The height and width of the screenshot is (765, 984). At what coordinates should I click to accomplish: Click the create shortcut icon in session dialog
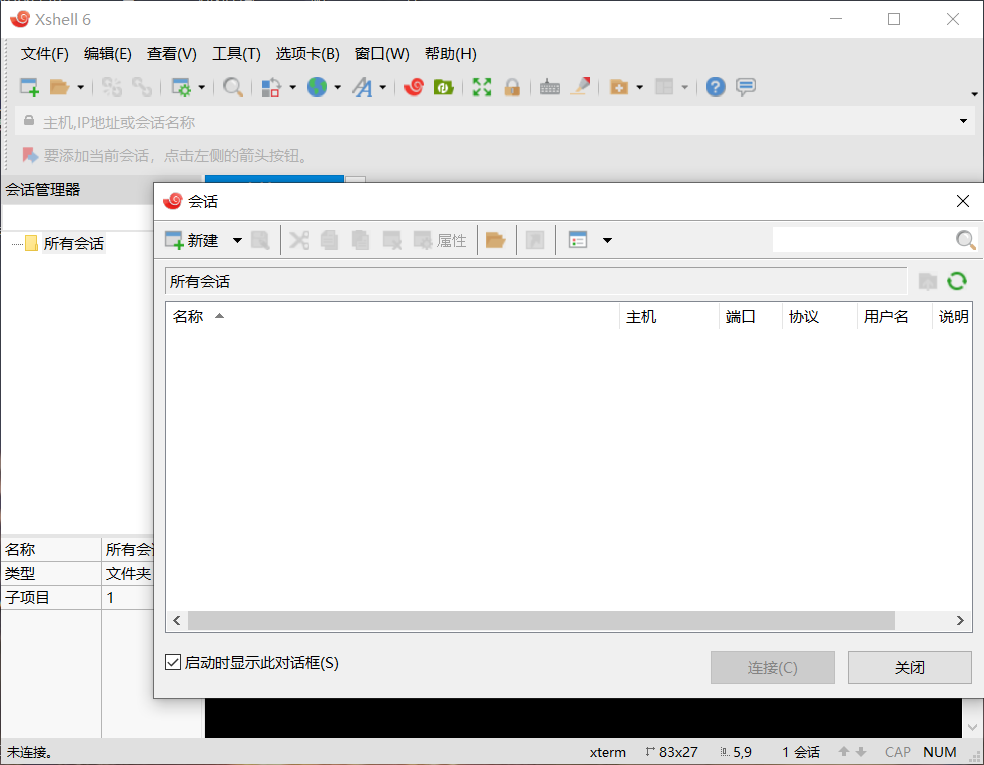coord(535,240)
